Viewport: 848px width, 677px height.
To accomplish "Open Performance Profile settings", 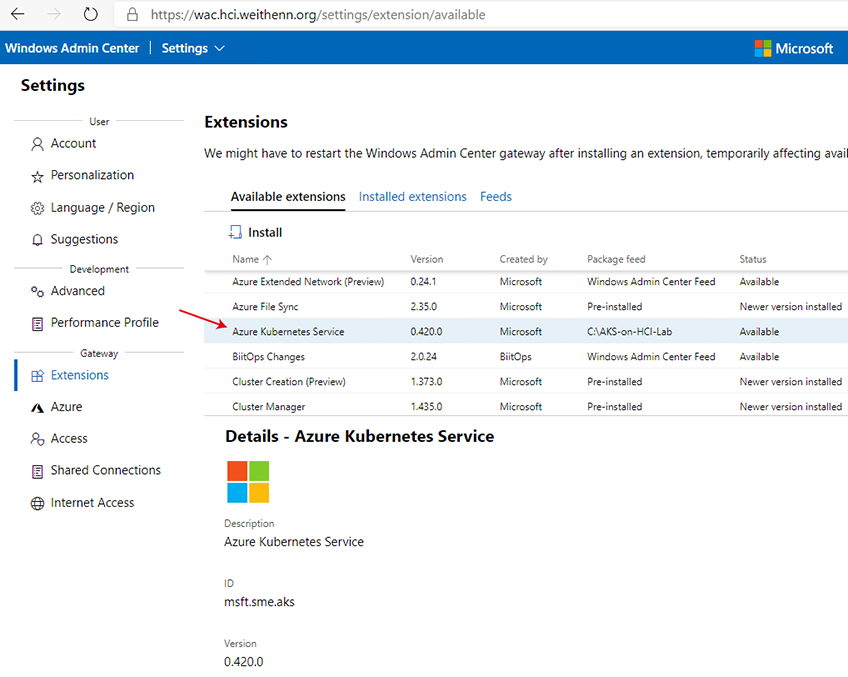I will pyautogui.click(x=104, y=322).
